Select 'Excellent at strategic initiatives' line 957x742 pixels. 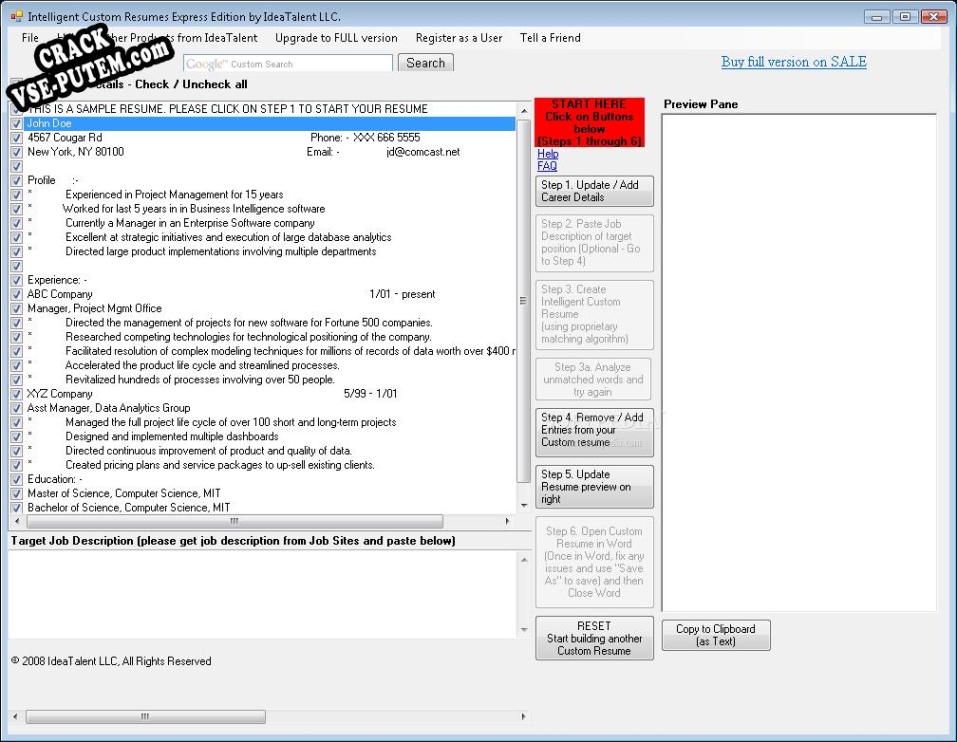tap(228, 237)
